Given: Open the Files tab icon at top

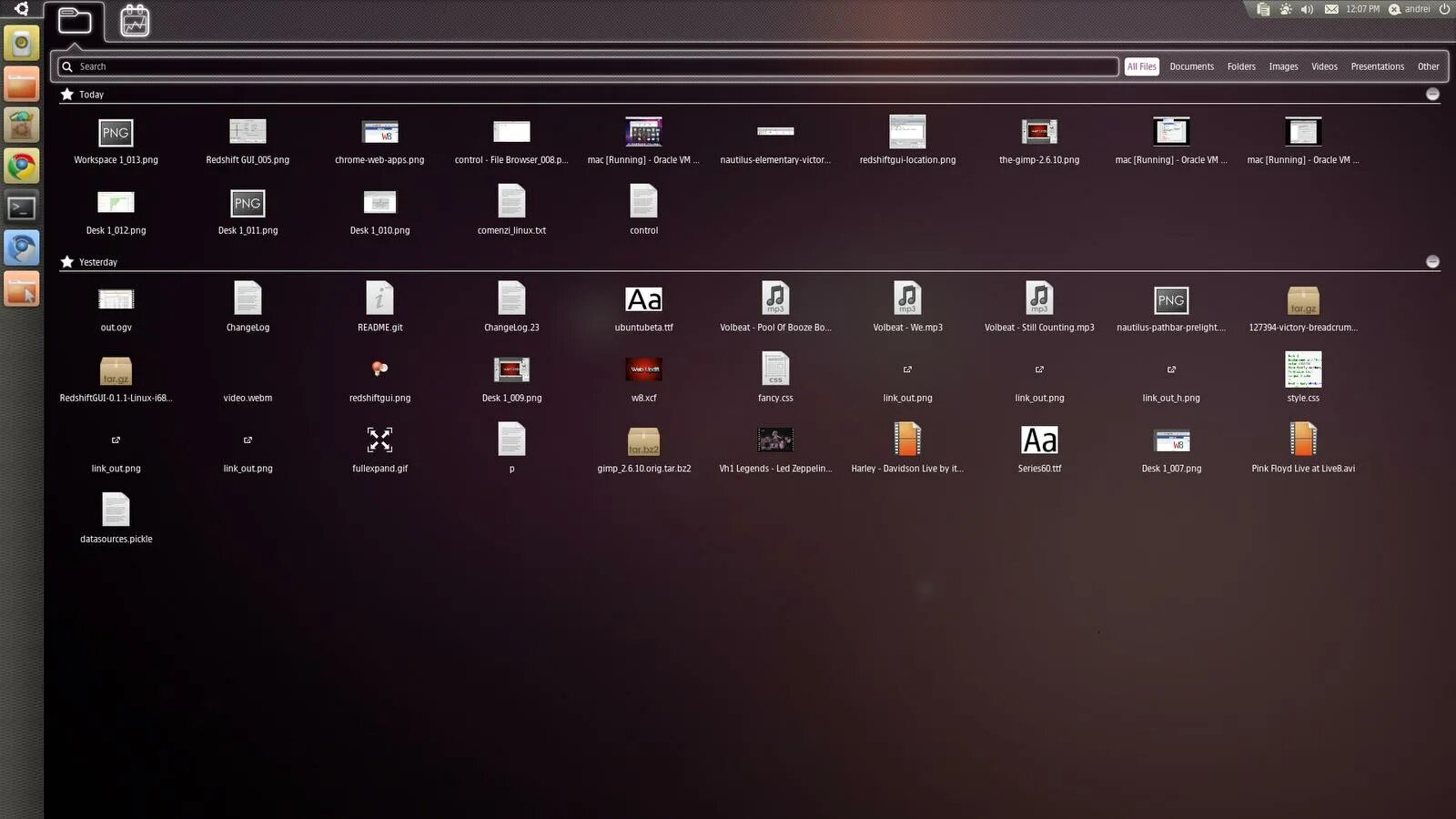Looking at the screenshot, I should (x=75, y=20).
